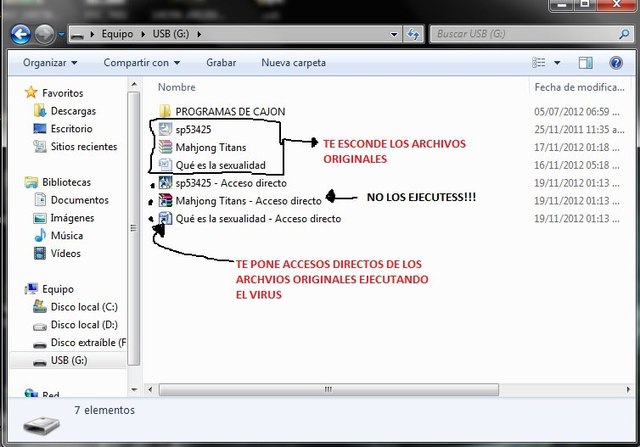Expand the arrow after USB (G:) breadcrumb
Screen dimensions: 640x447
199,34
